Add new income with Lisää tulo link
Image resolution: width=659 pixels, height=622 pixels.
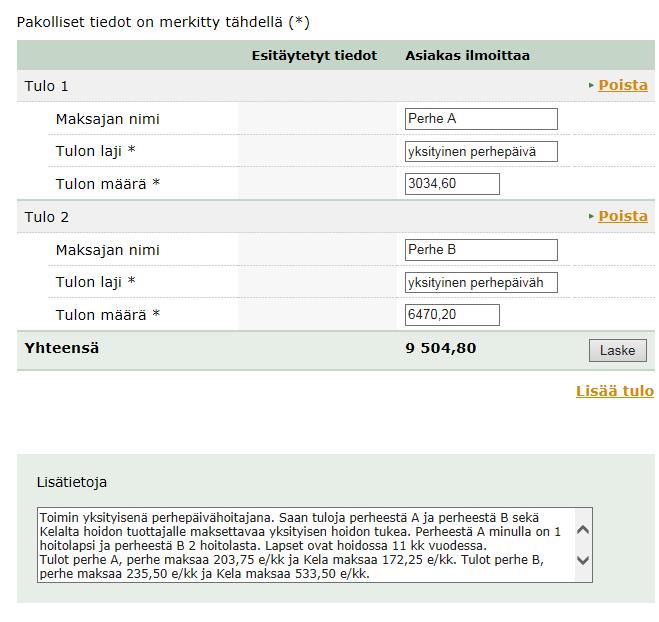pyautogui.click(x=615, y=391)
